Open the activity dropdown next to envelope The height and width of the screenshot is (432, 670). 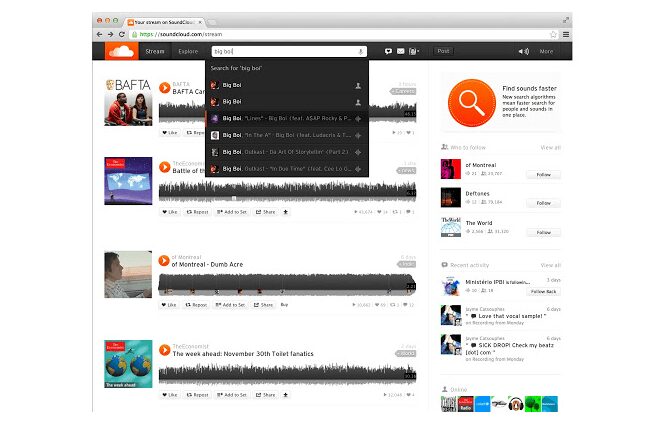(x=414, y=51)
